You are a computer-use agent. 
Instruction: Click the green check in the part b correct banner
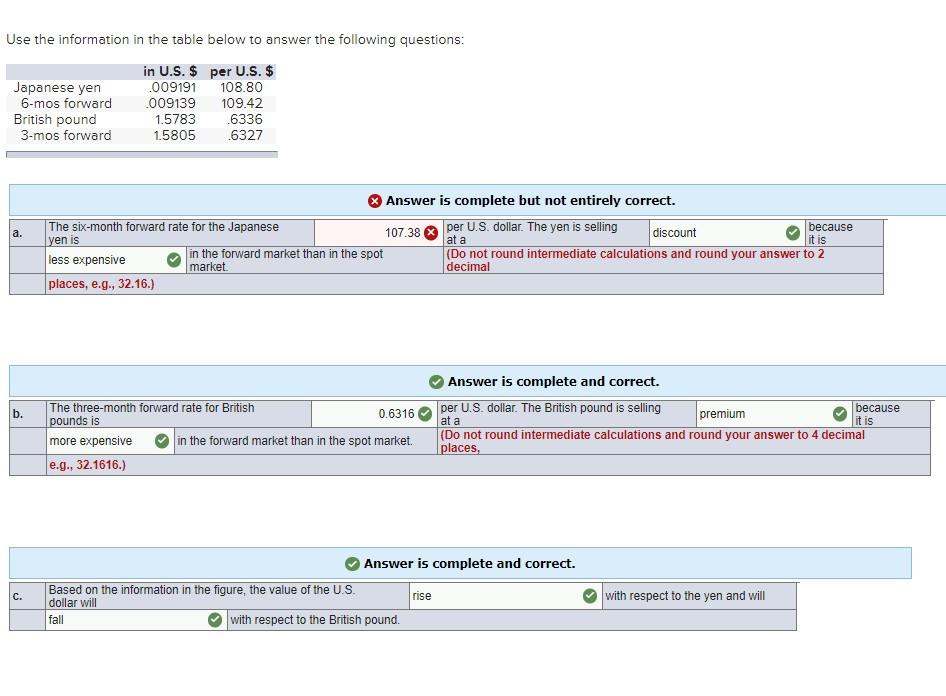[x=436, y=382]
